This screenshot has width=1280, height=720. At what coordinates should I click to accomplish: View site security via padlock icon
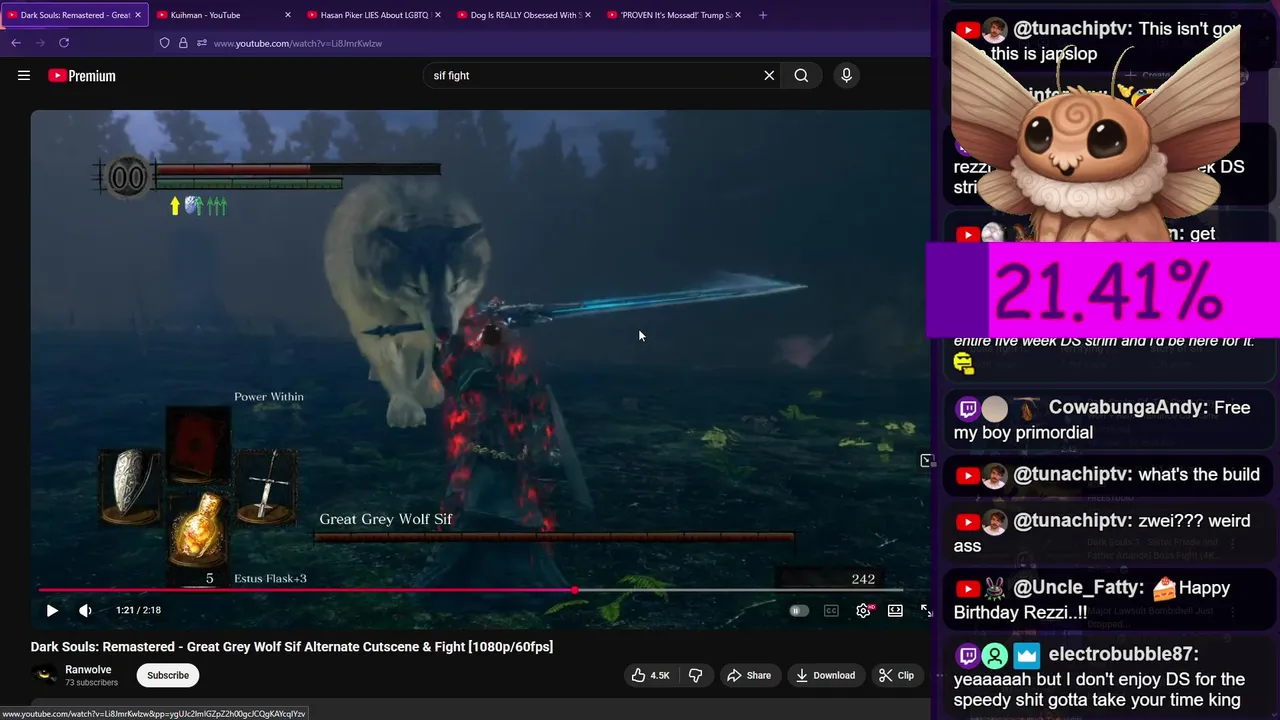click(x=183, y=43)
